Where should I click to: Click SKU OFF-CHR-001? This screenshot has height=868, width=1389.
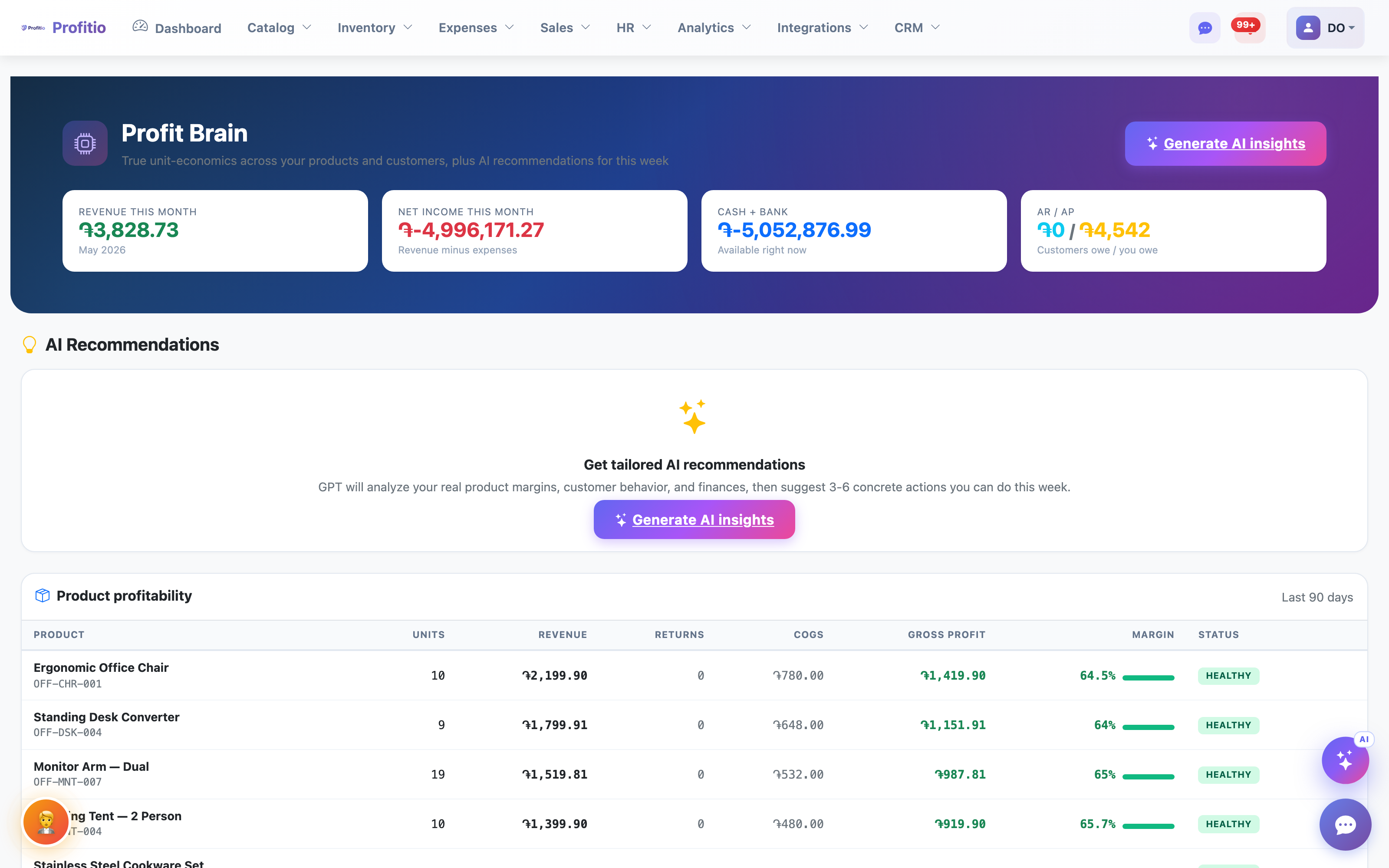(68, 684)
